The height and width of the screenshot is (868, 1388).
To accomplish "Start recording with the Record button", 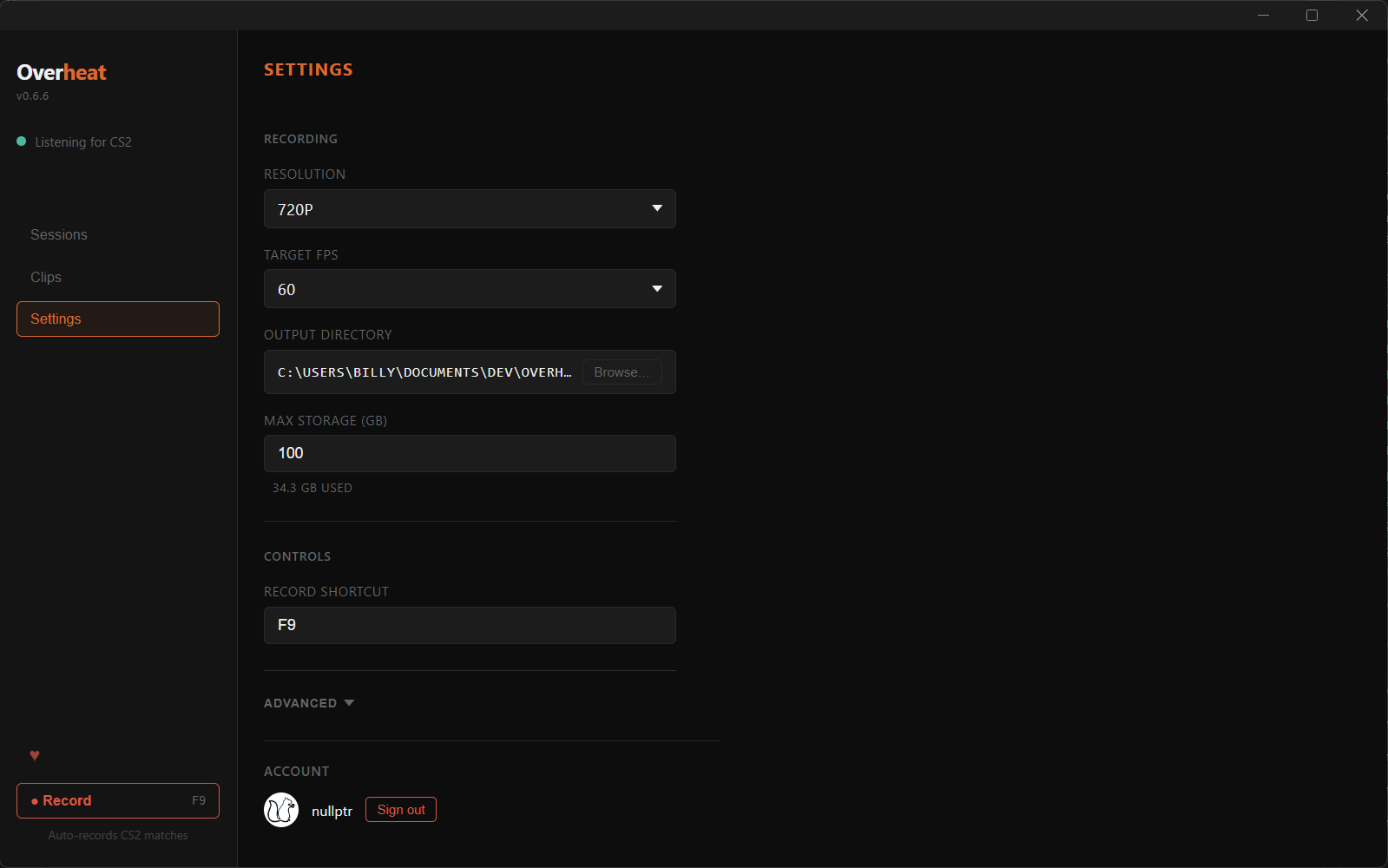I will pos(118,800).
